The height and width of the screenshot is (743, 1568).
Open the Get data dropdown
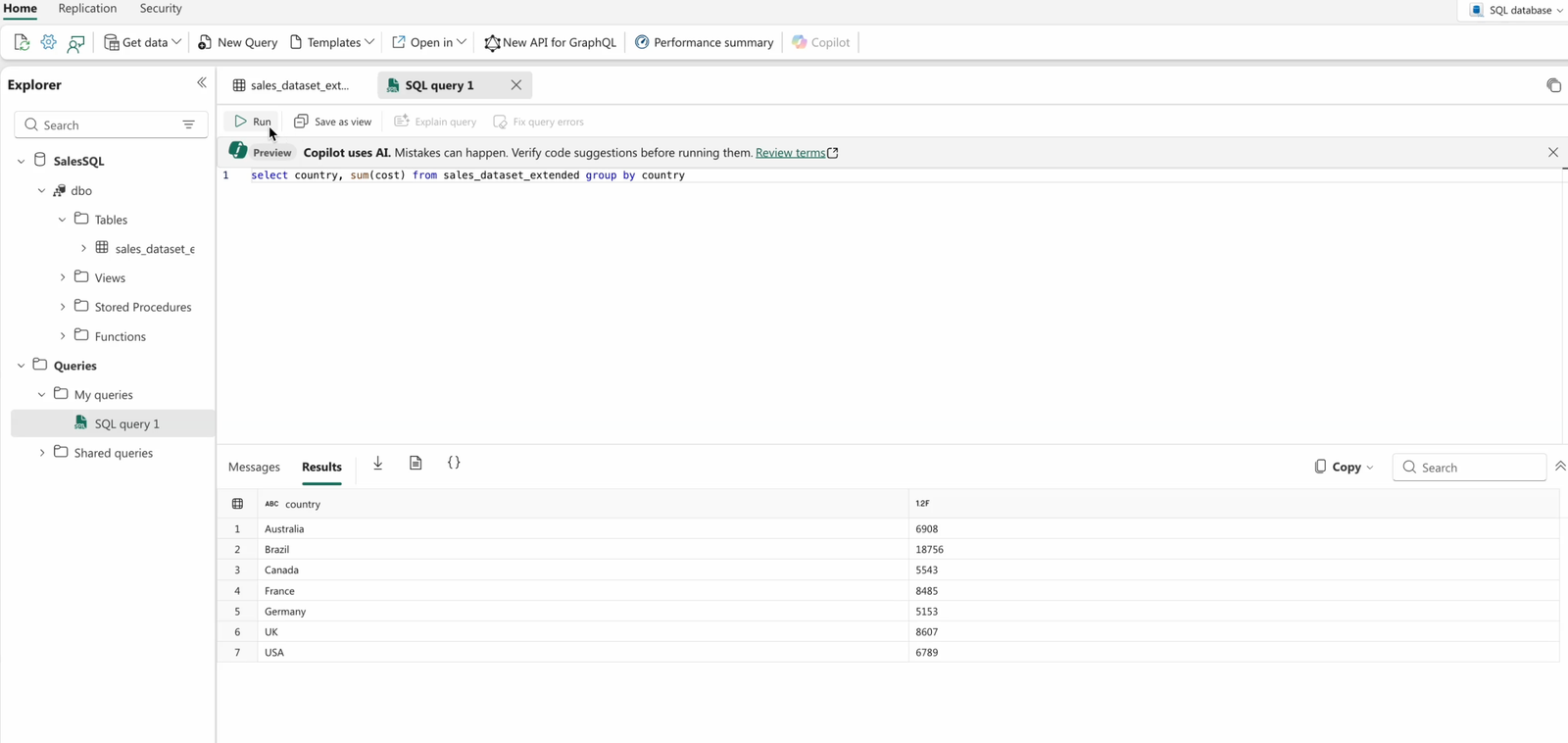click(x=143, y=42)
